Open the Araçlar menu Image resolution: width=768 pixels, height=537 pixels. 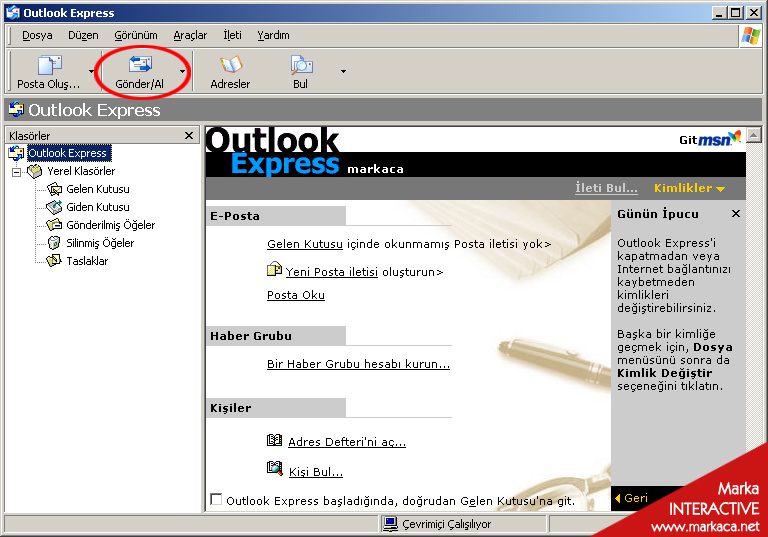tap(190, 35)
